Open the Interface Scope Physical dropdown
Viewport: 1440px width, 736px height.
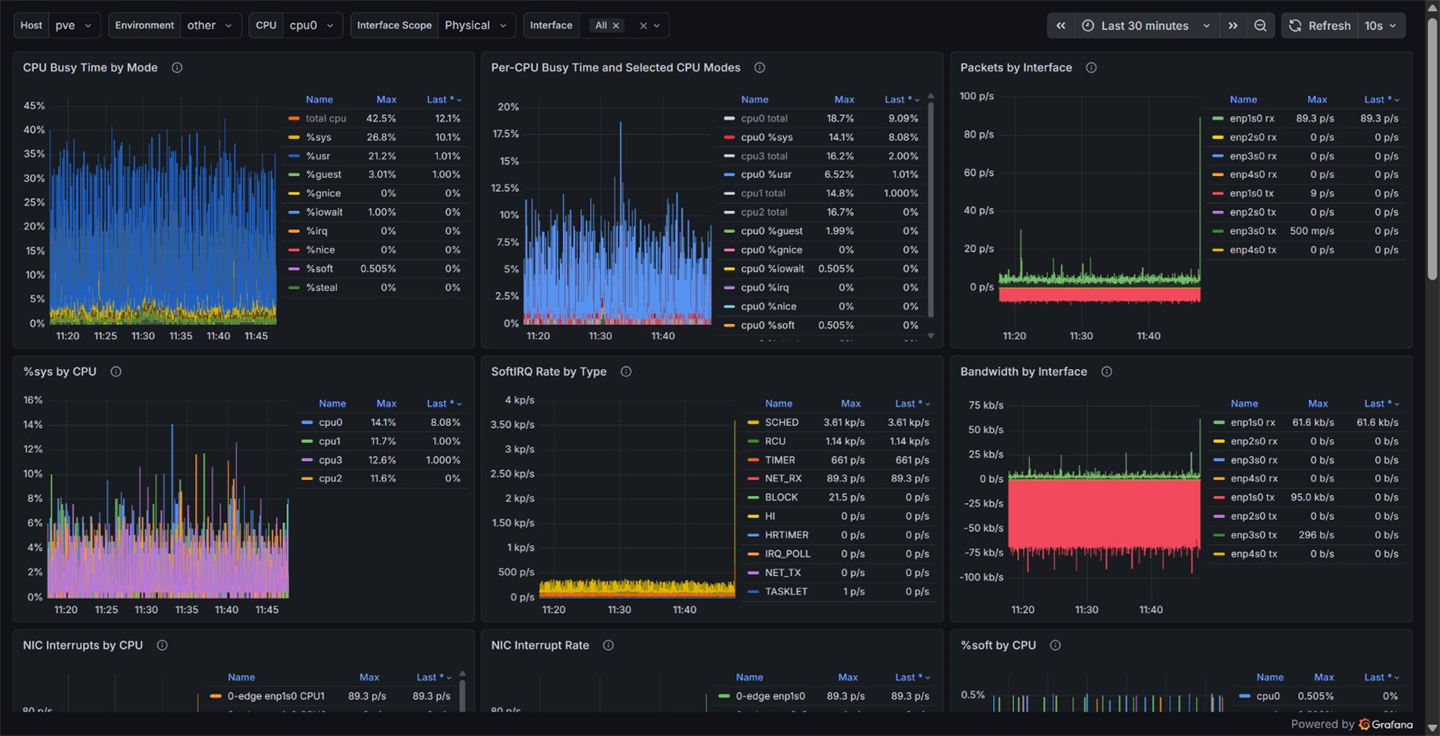click(x=433, y=26)
